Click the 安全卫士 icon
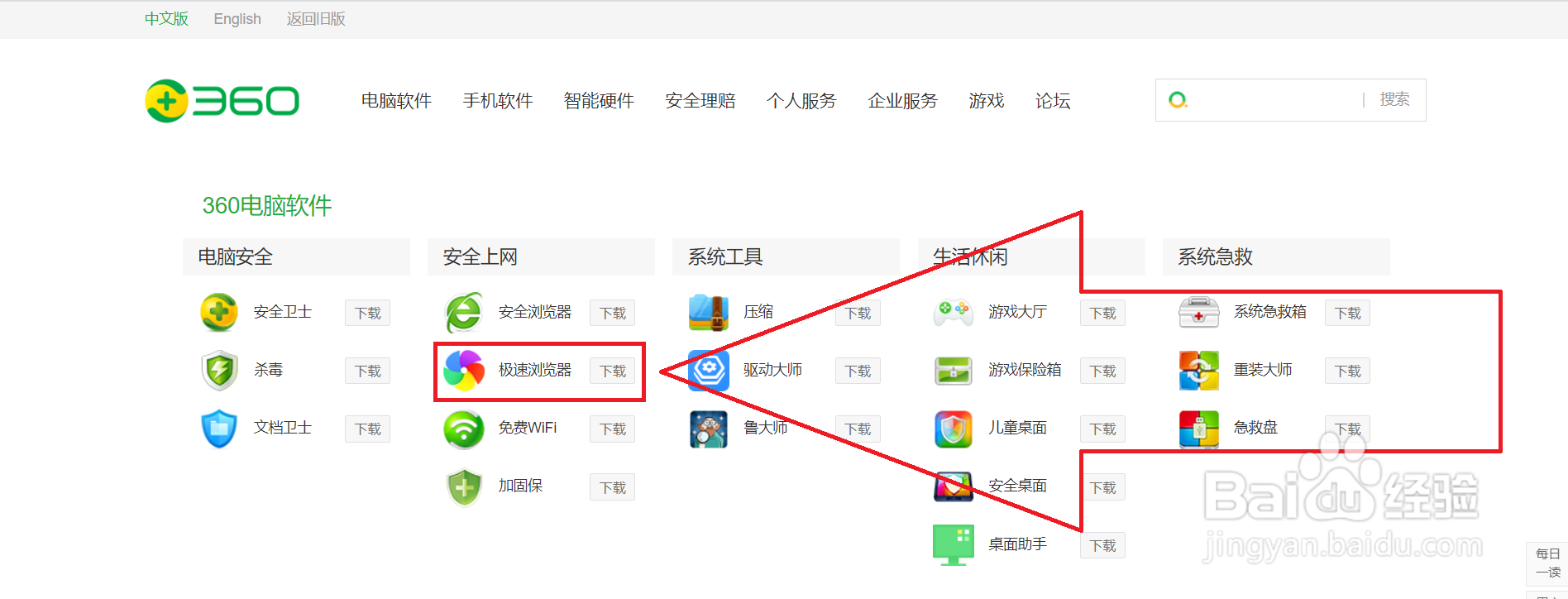 (219, 312)
